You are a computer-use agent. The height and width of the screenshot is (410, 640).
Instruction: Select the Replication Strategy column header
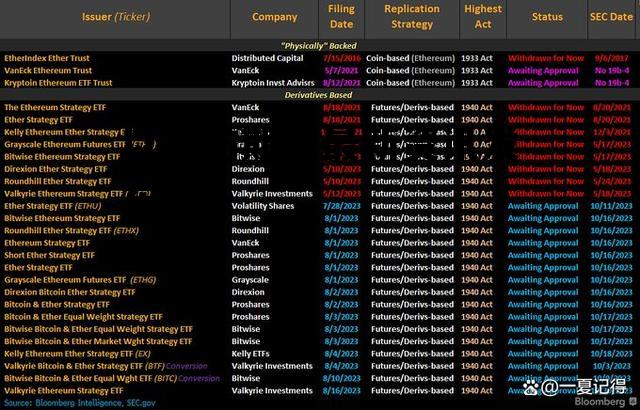[412, 16]
